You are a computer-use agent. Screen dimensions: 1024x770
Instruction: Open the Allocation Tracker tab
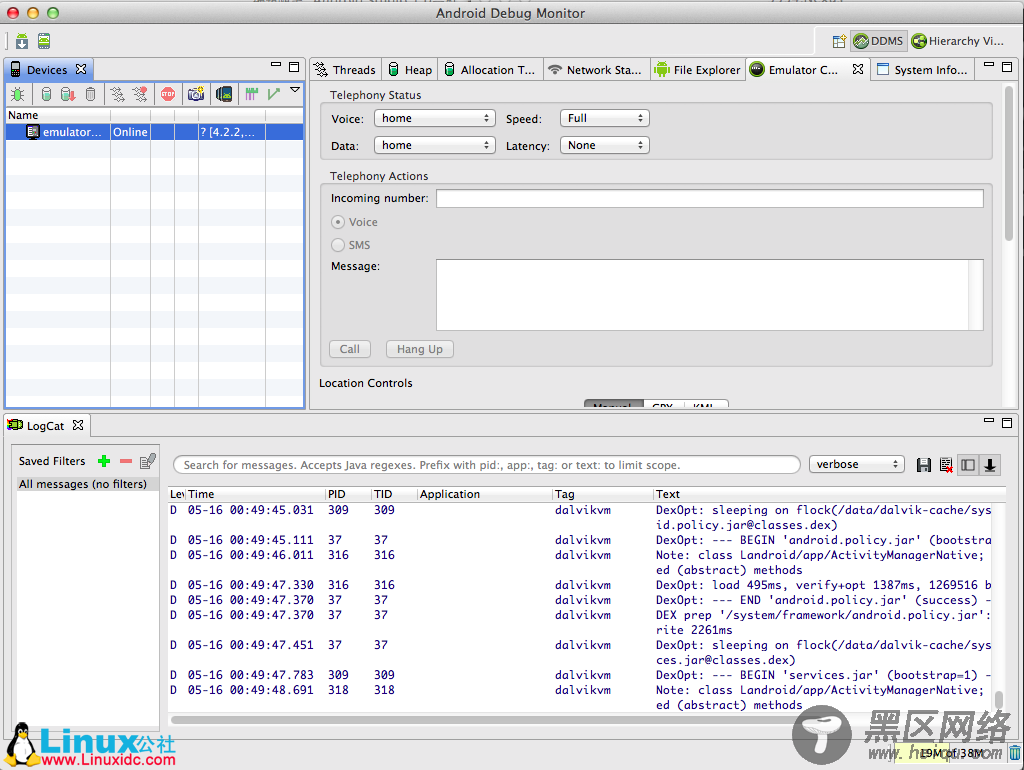490,70
